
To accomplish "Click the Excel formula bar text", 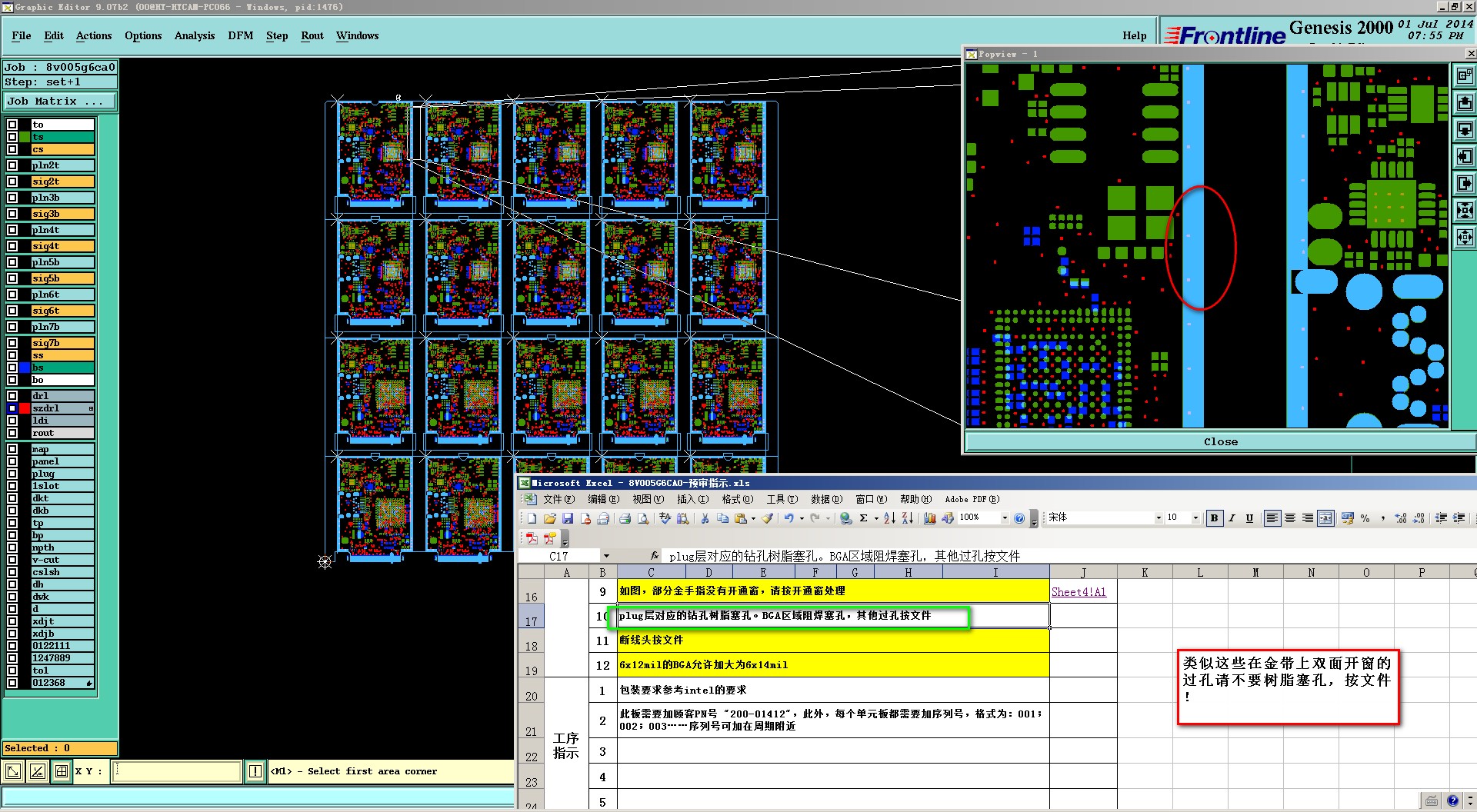I will pos(845,556).
